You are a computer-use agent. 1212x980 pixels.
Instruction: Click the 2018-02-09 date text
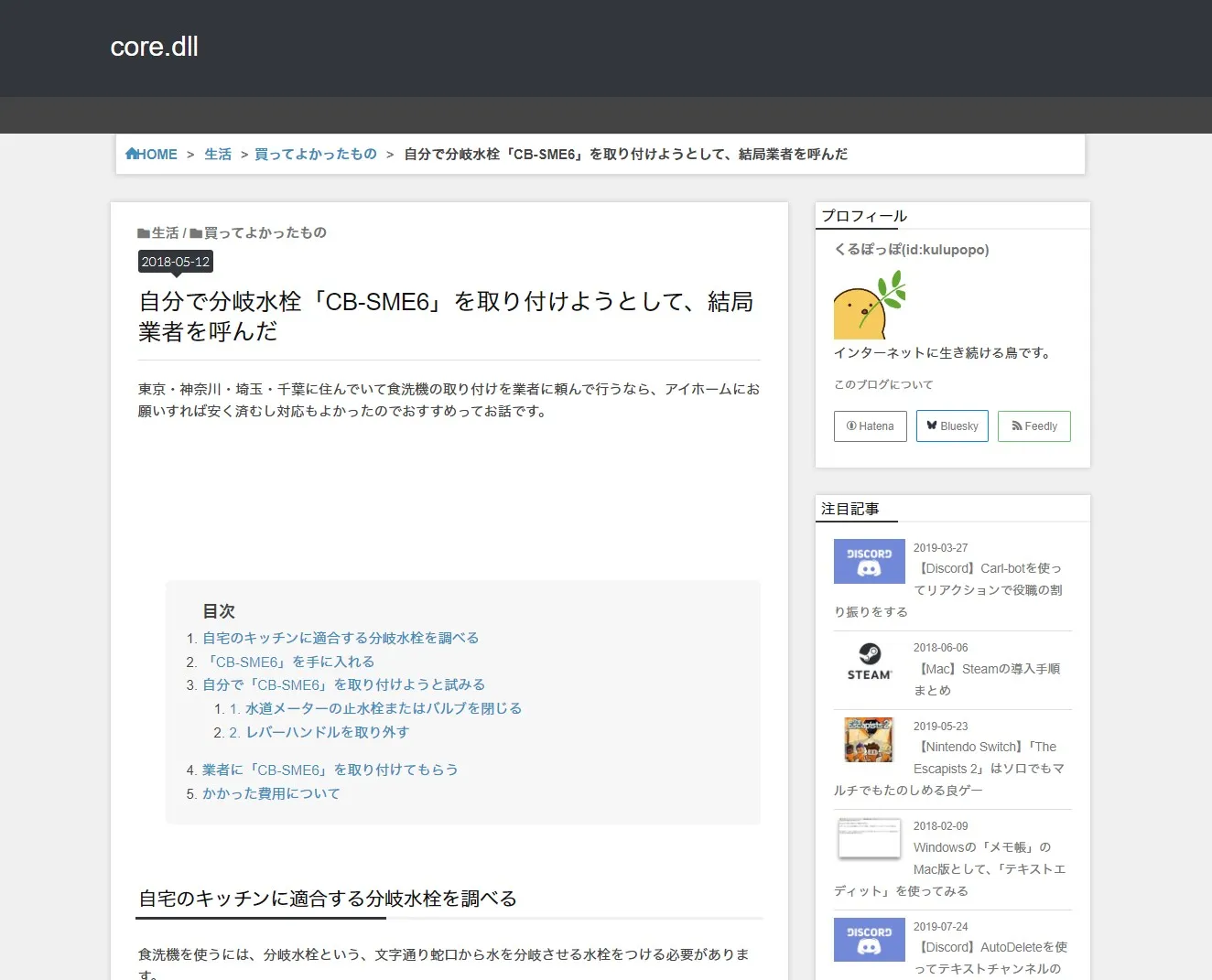[940, 826]
